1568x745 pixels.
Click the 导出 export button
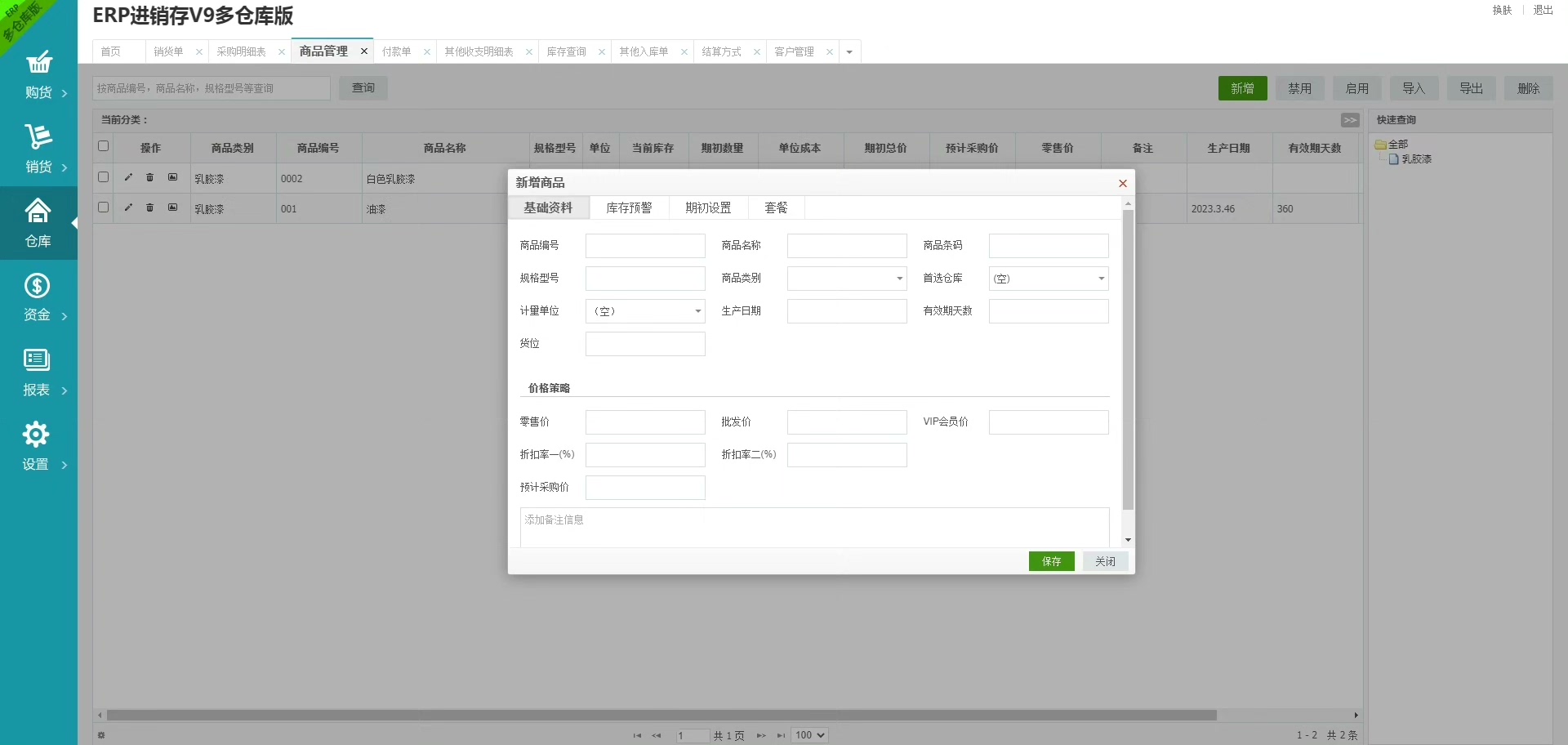[x=1471, y=88]
